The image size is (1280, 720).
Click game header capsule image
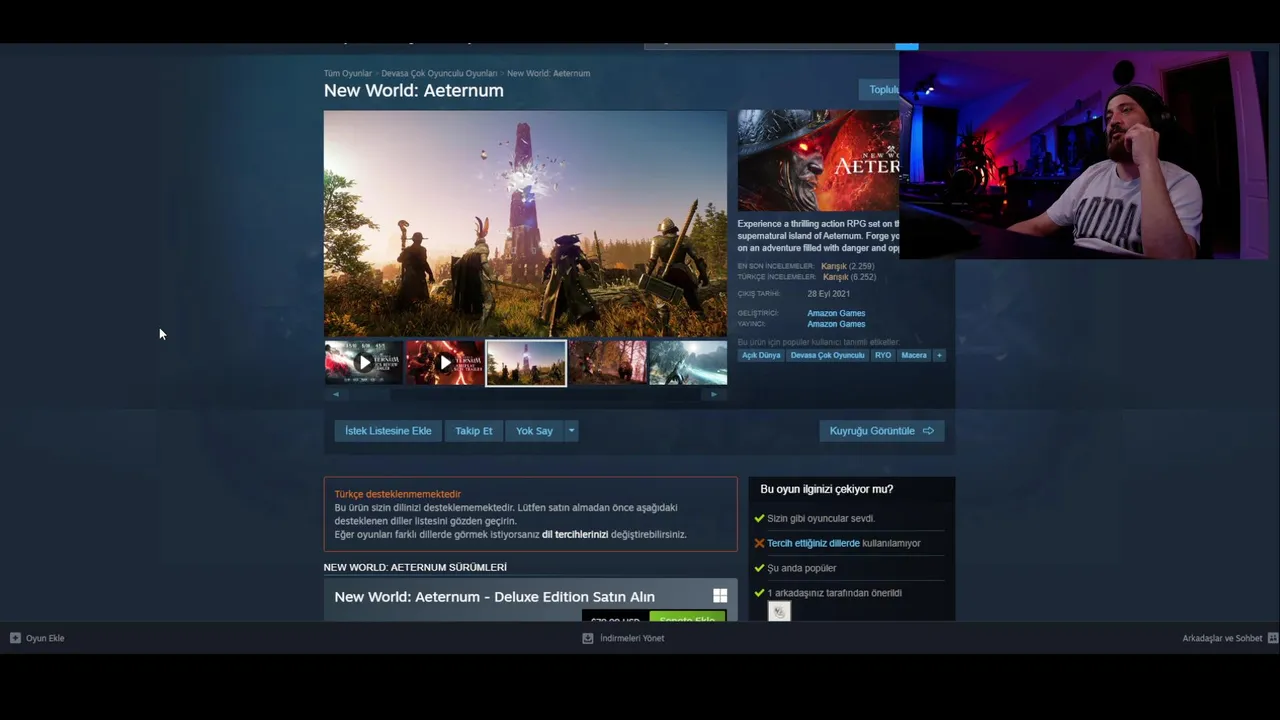coord(818,160)
